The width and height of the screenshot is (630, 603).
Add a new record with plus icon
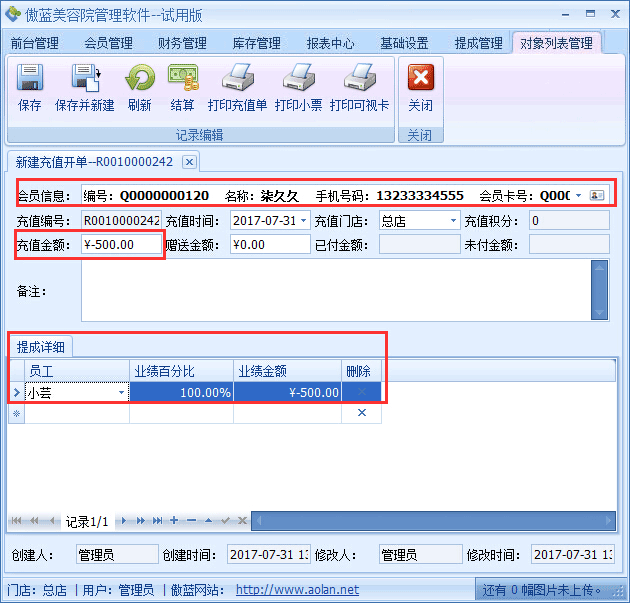tap(174, 520)
